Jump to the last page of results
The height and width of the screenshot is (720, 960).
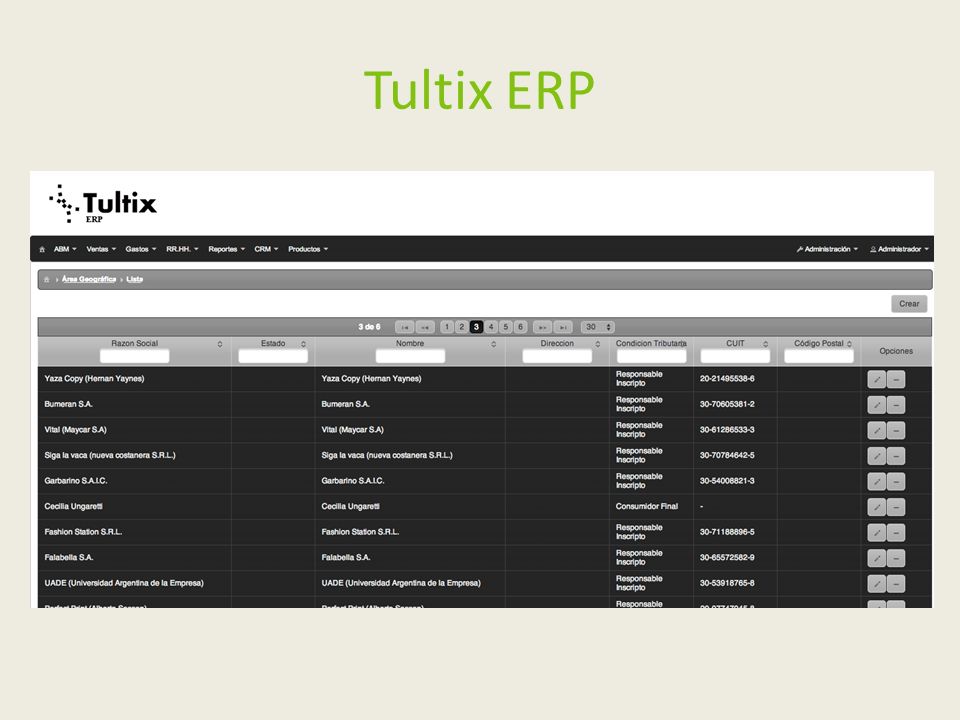(x=563, y=327)
